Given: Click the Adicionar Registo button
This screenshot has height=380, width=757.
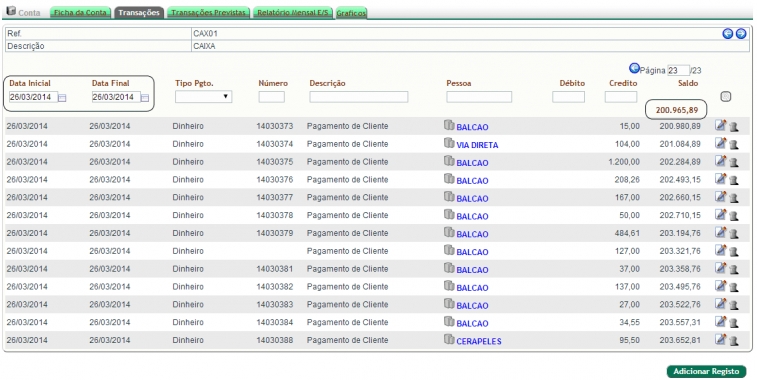Looking at the screenshot, I should 706,371.
